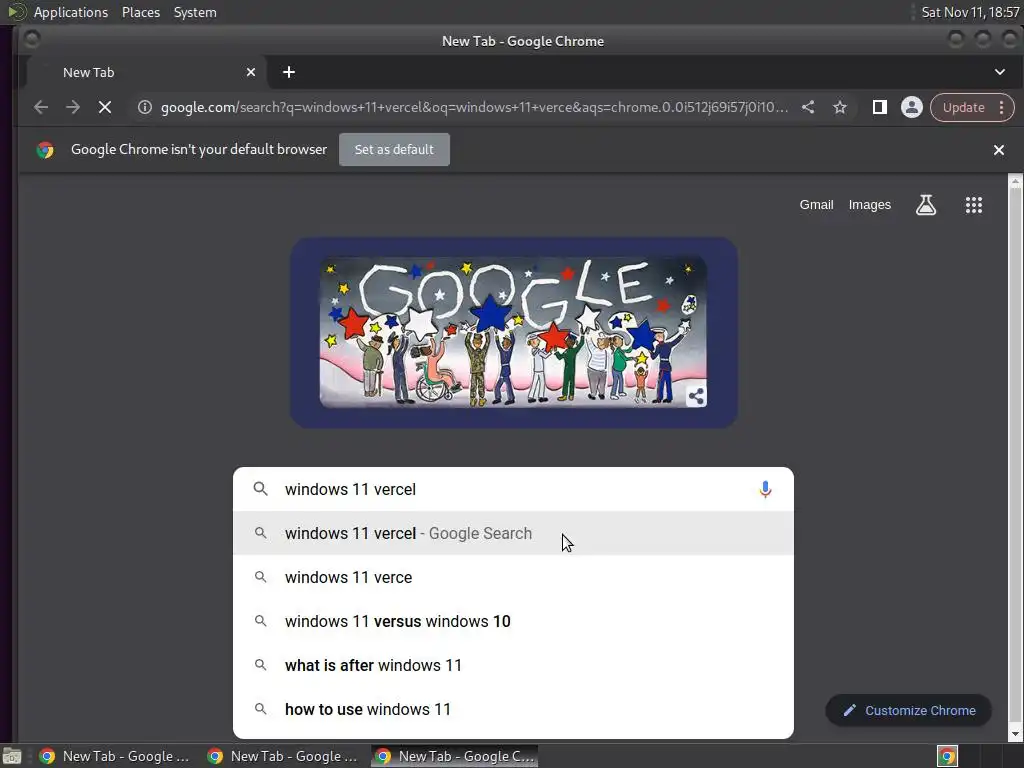Click the Update button

pos(963,108)
